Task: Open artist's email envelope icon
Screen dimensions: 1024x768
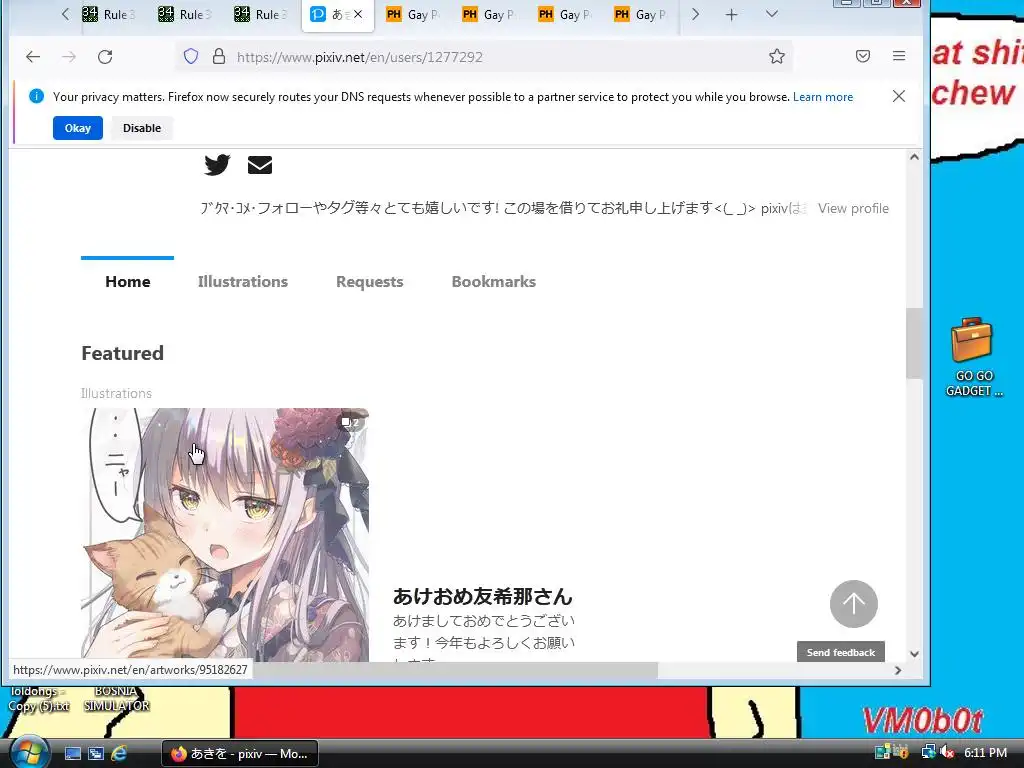Action: pyautogui.click(x=260, y=165)
